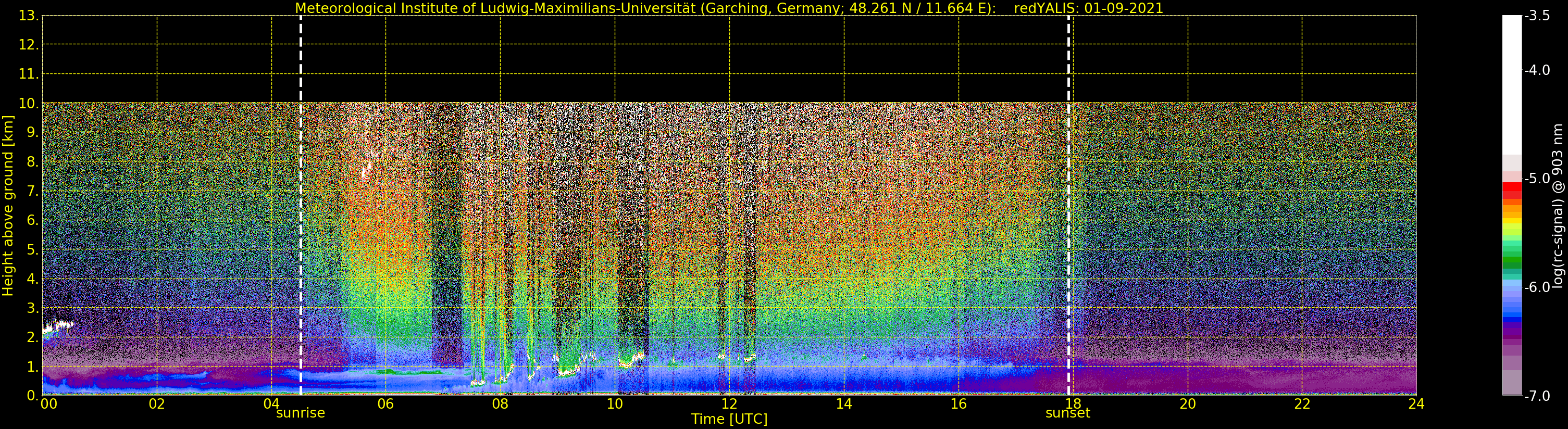
Task: Click the 24 tick on the time axis
Action: 1416,404
